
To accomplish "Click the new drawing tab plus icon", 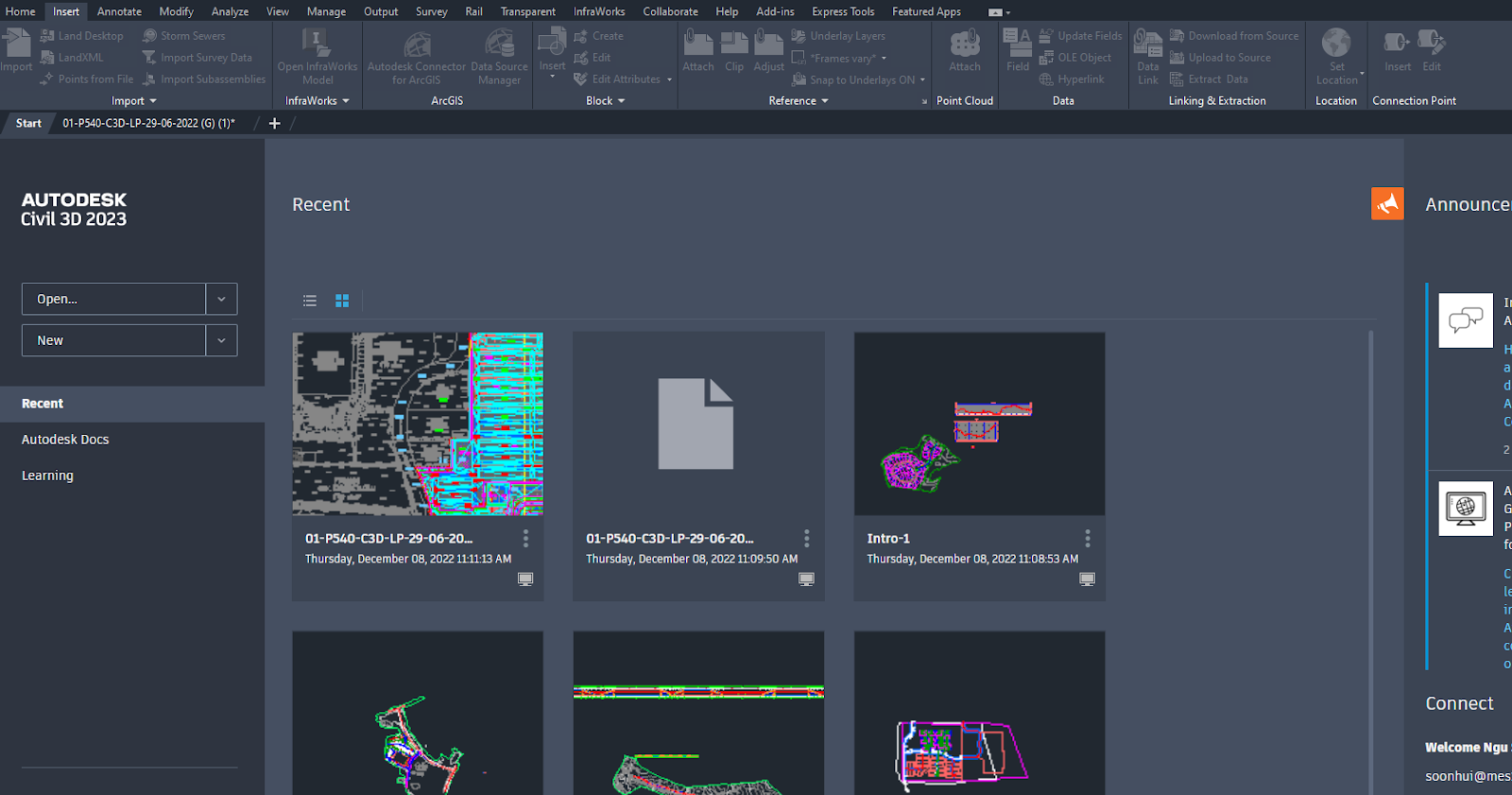I will point(275,123).
